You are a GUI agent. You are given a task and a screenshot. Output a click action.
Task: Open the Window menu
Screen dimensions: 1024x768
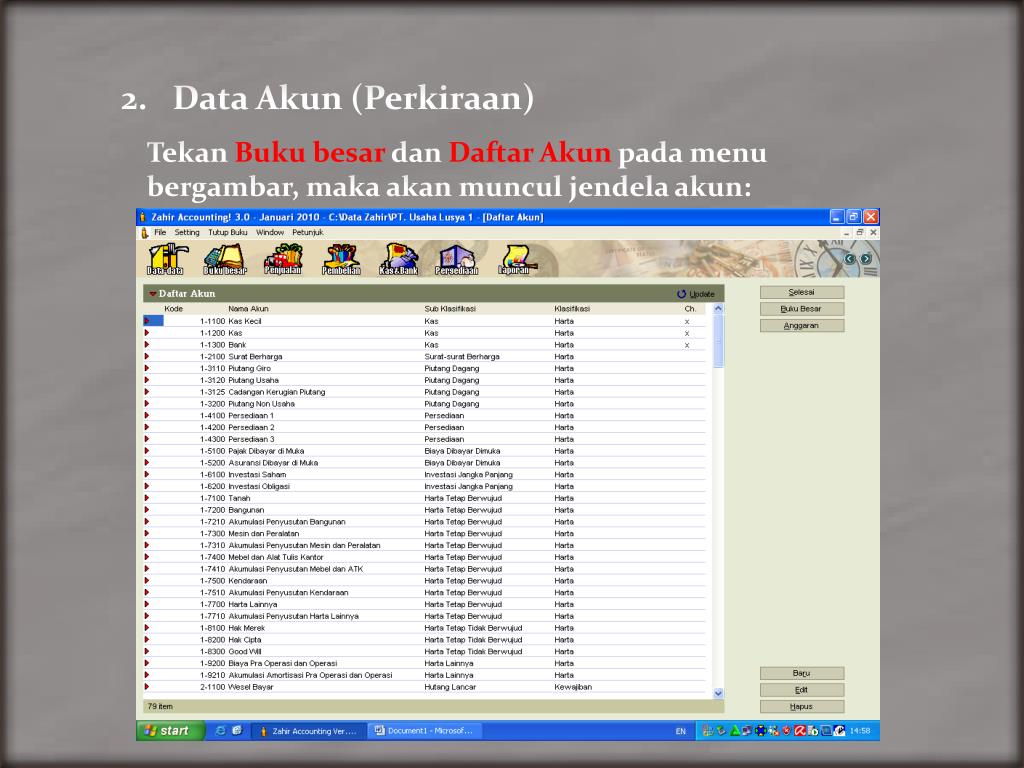point(270,232)
